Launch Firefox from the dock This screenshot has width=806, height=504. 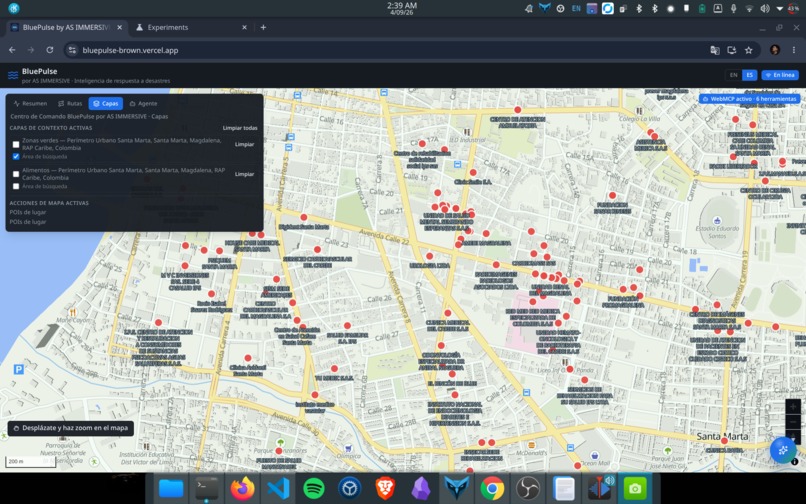(x=243, y=488)
